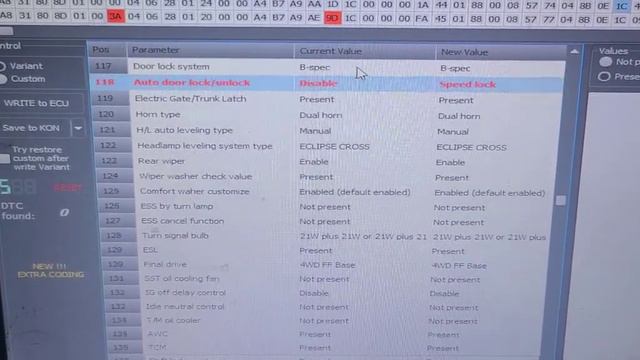Select ESS cancel function row
The width and height of the screenshot is (640, 360).
click(327, 221)
